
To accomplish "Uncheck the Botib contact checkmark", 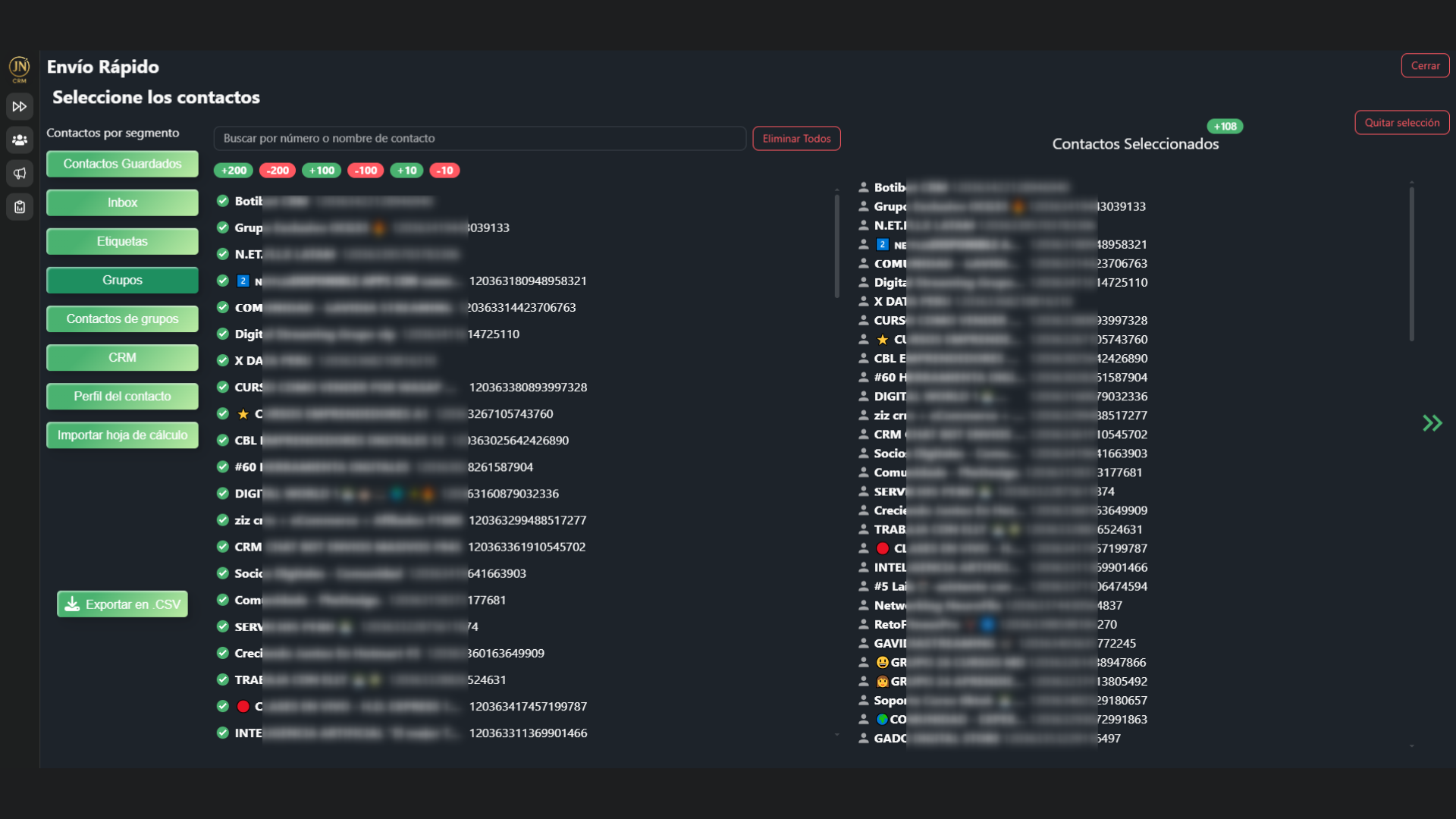I will pyautogui.click(x=223, y=201).
